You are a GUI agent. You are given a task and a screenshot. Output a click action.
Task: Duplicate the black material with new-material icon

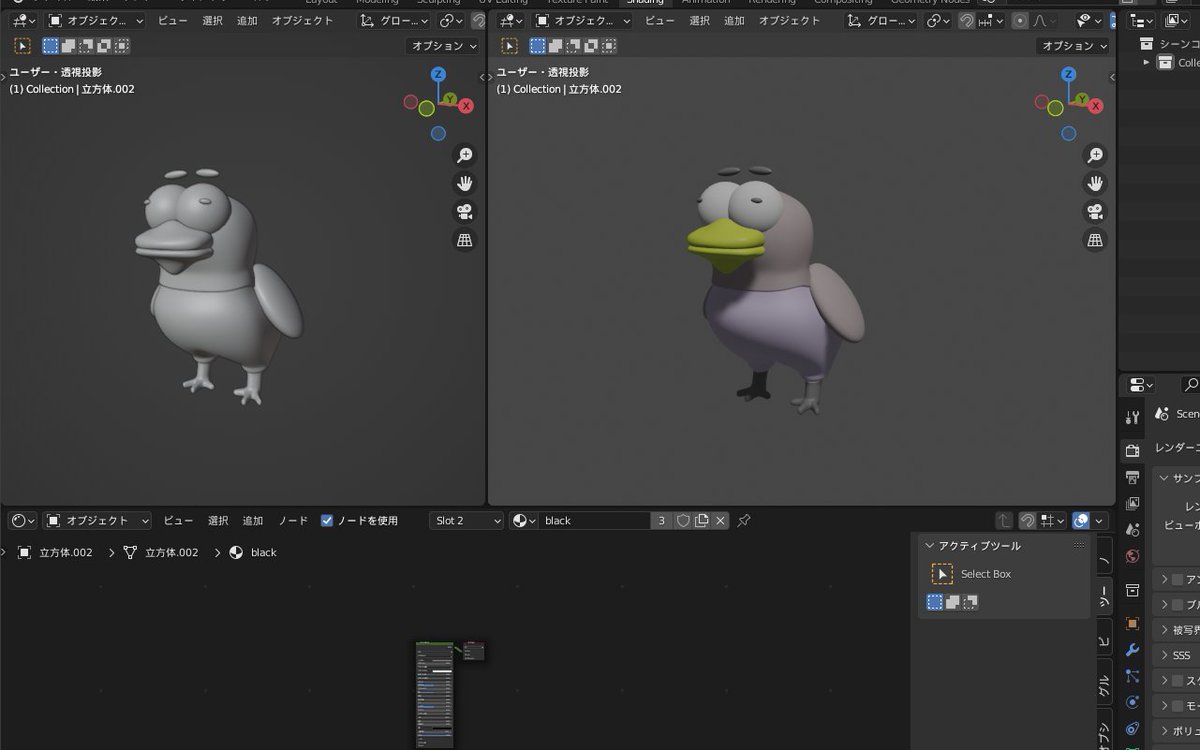702,521
